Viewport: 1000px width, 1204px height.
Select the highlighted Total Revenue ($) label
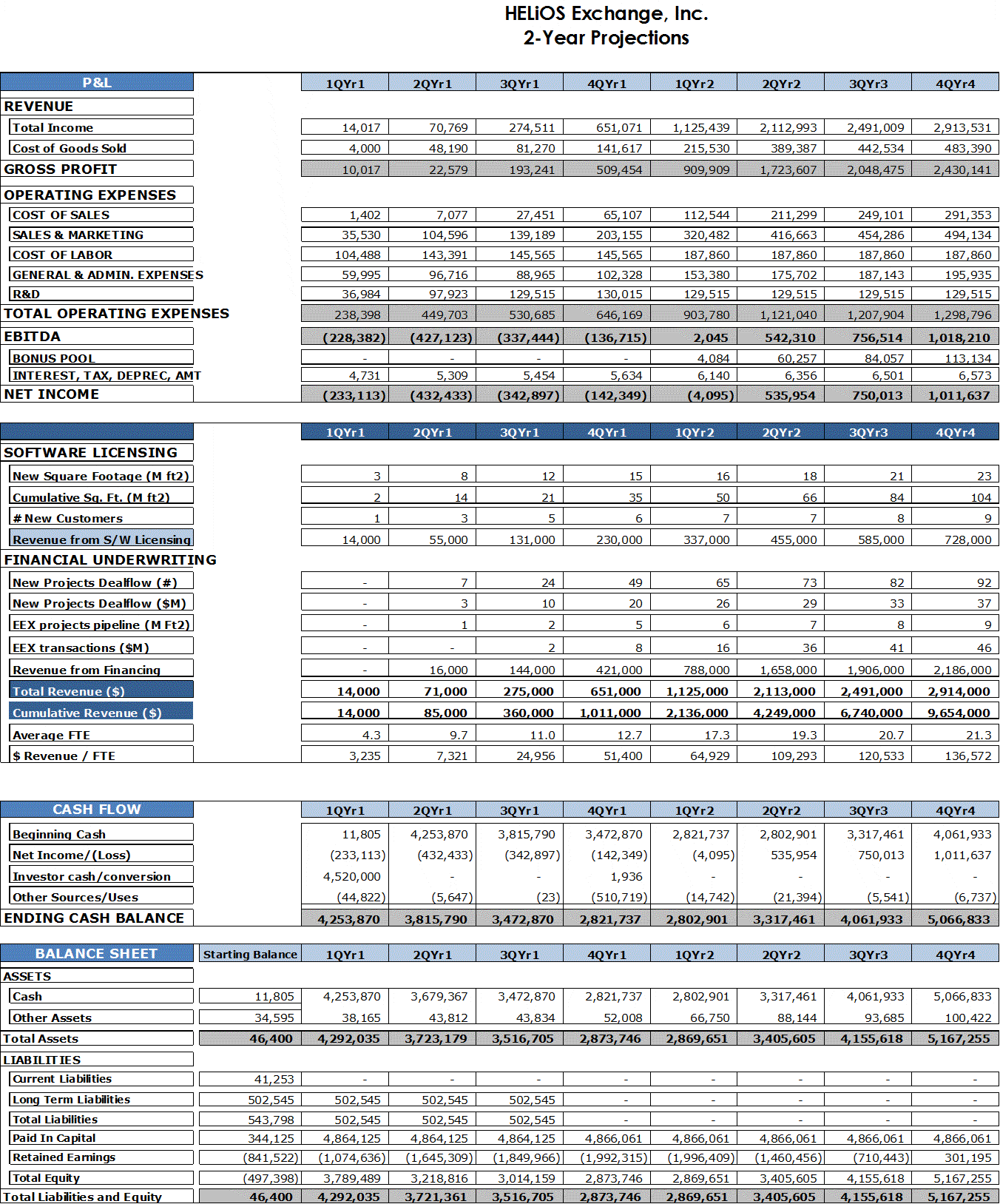(69, 691)
